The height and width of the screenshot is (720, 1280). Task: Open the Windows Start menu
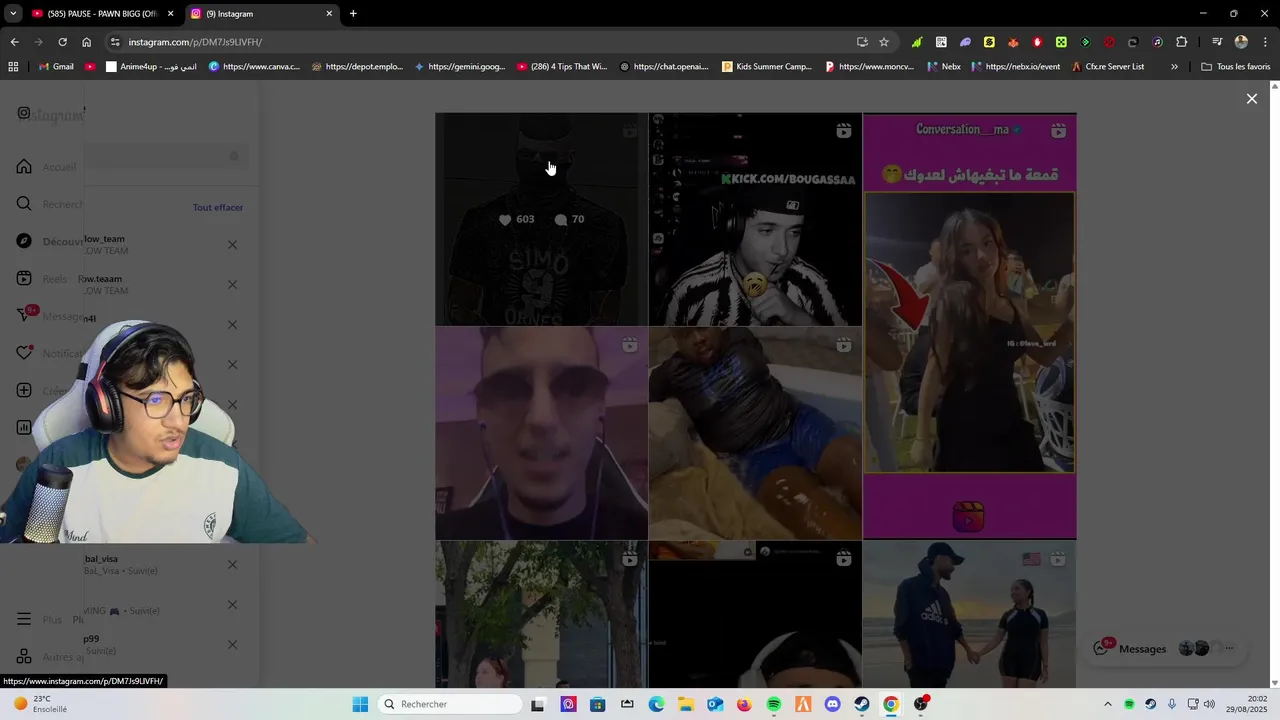click(360, 704)
